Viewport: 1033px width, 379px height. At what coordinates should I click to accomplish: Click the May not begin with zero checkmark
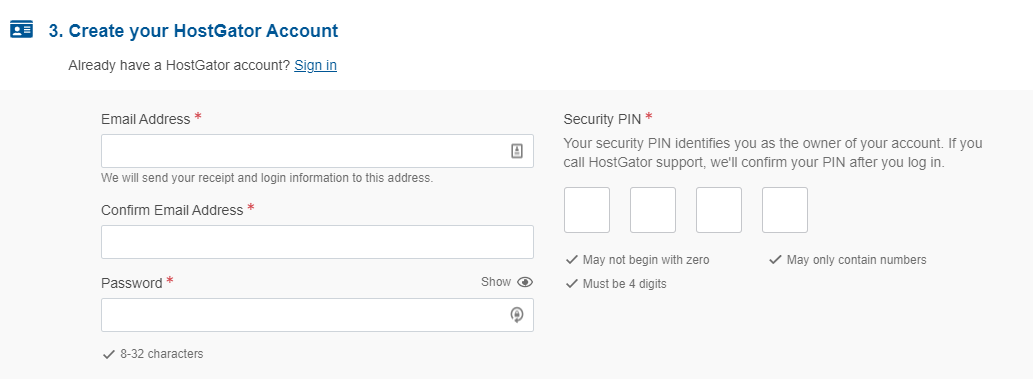[x=572, y=260]
